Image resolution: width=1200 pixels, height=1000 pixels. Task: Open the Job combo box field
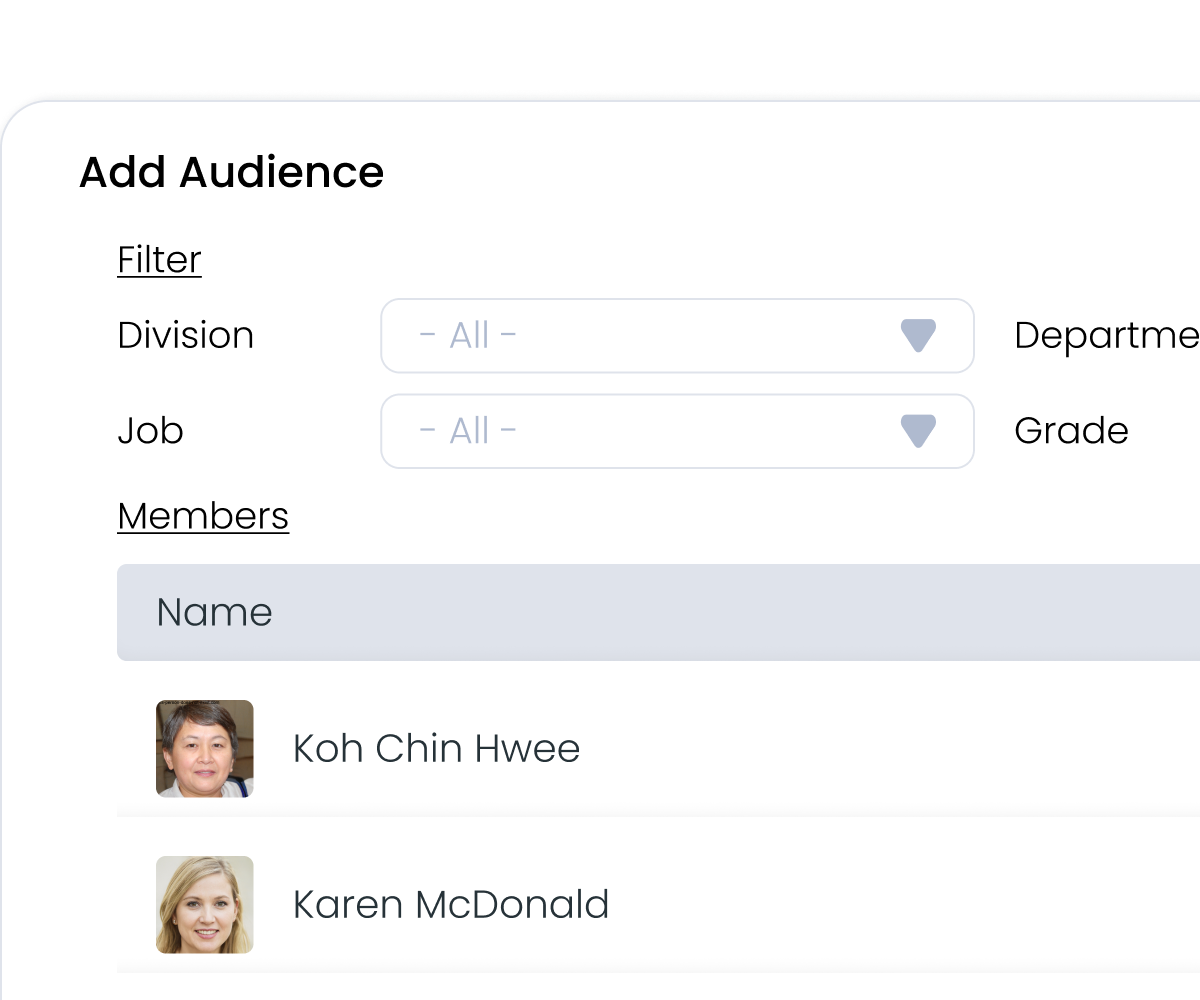pyautogui.click(x=677, y=431)
